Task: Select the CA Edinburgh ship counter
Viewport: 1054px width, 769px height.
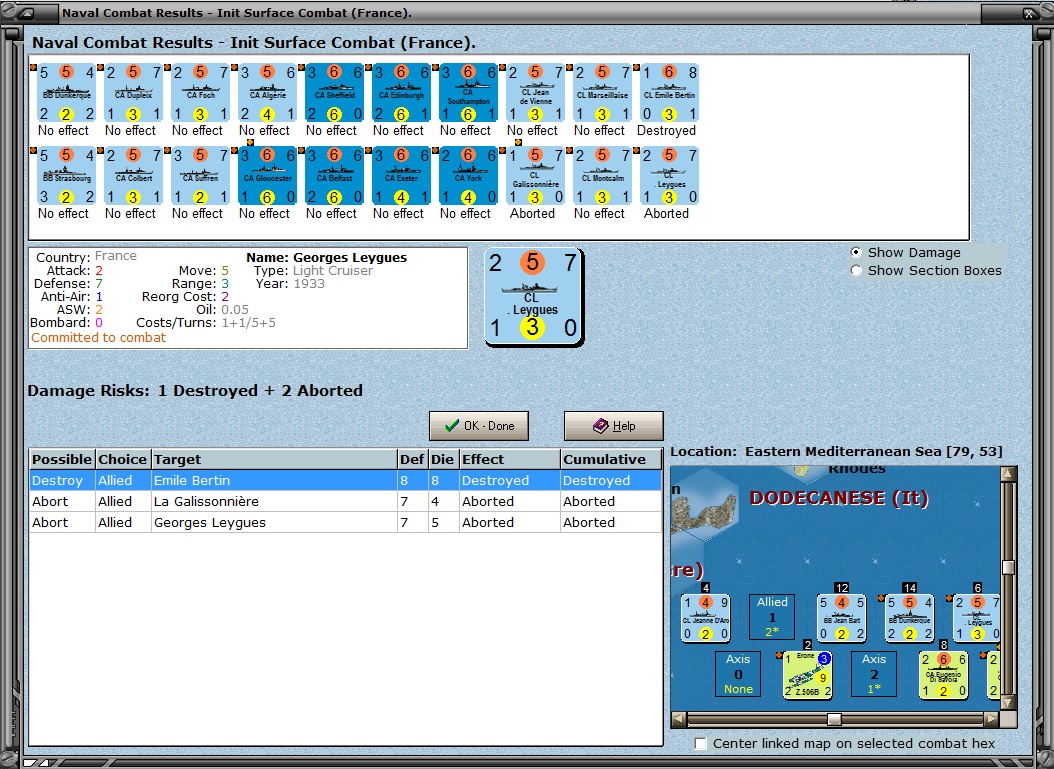Action: coord(401,93)
